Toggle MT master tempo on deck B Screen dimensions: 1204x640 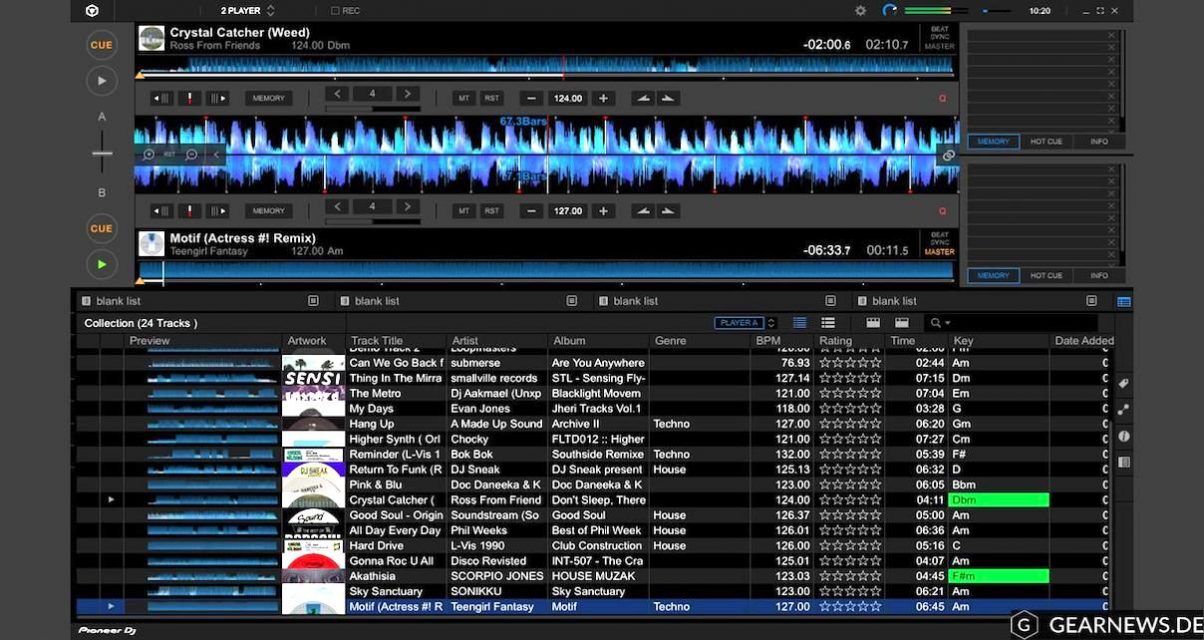(x=463, y=211)
